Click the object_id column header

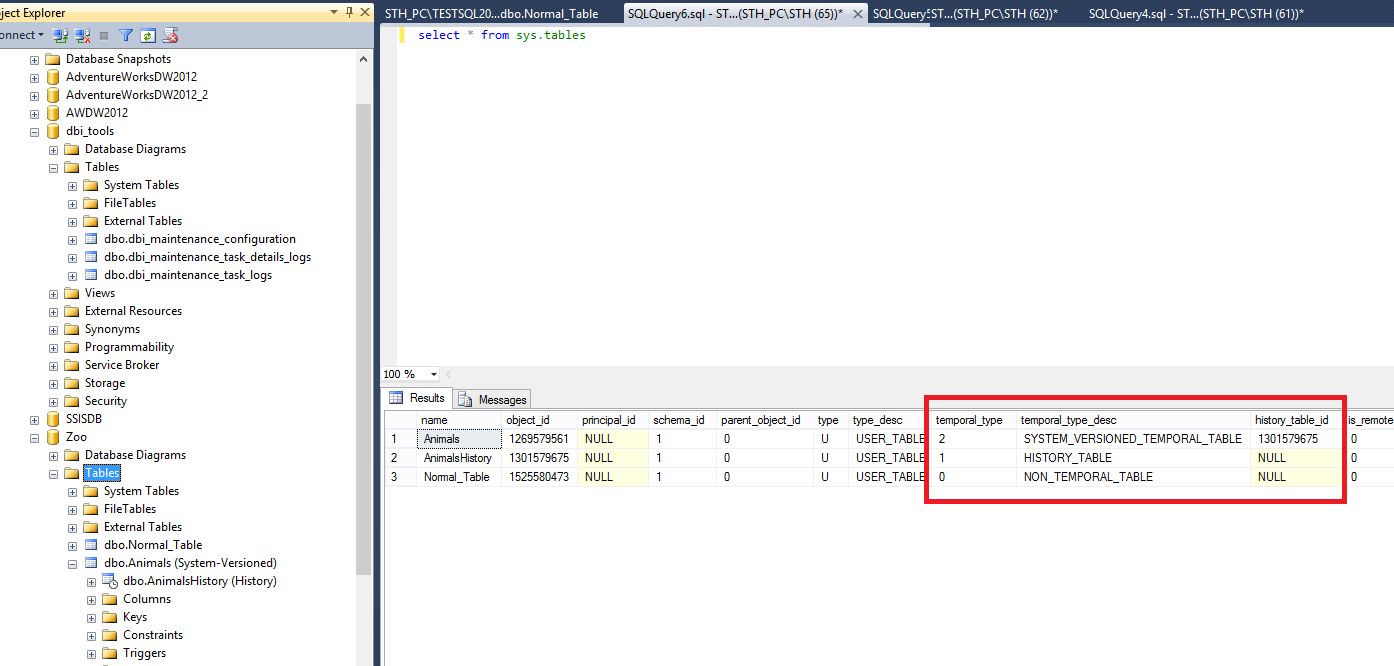click(x=540, y=420)
